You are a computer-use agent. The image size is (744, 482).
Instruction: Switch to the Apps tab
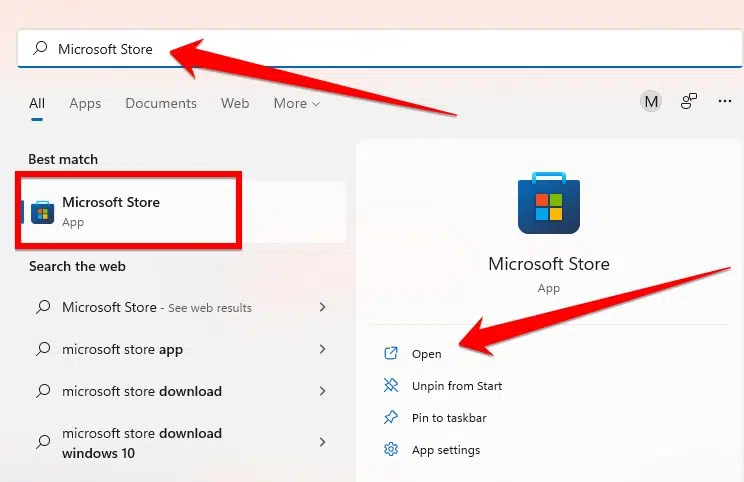[85, 103]
